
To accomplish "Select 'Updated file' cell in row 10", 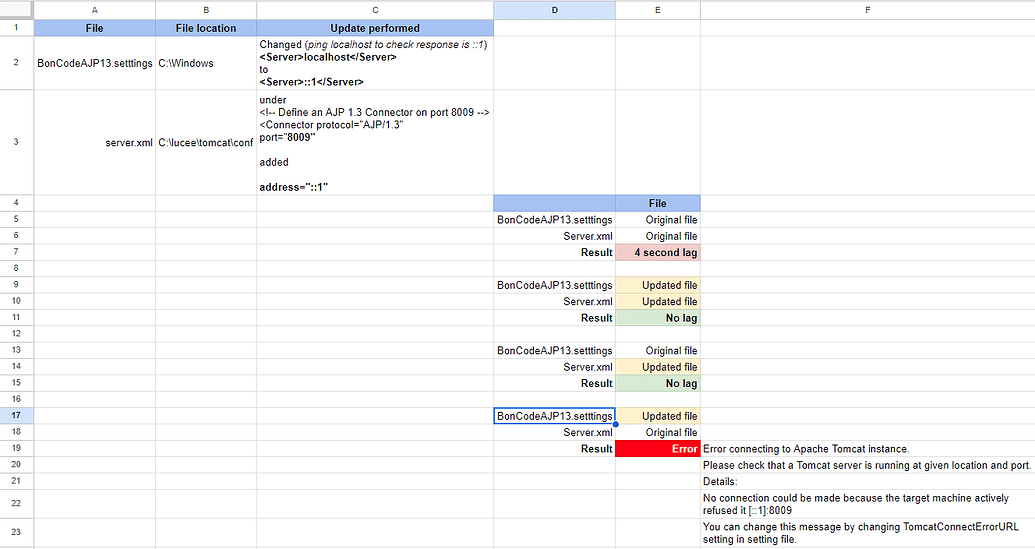I will 657,302.
